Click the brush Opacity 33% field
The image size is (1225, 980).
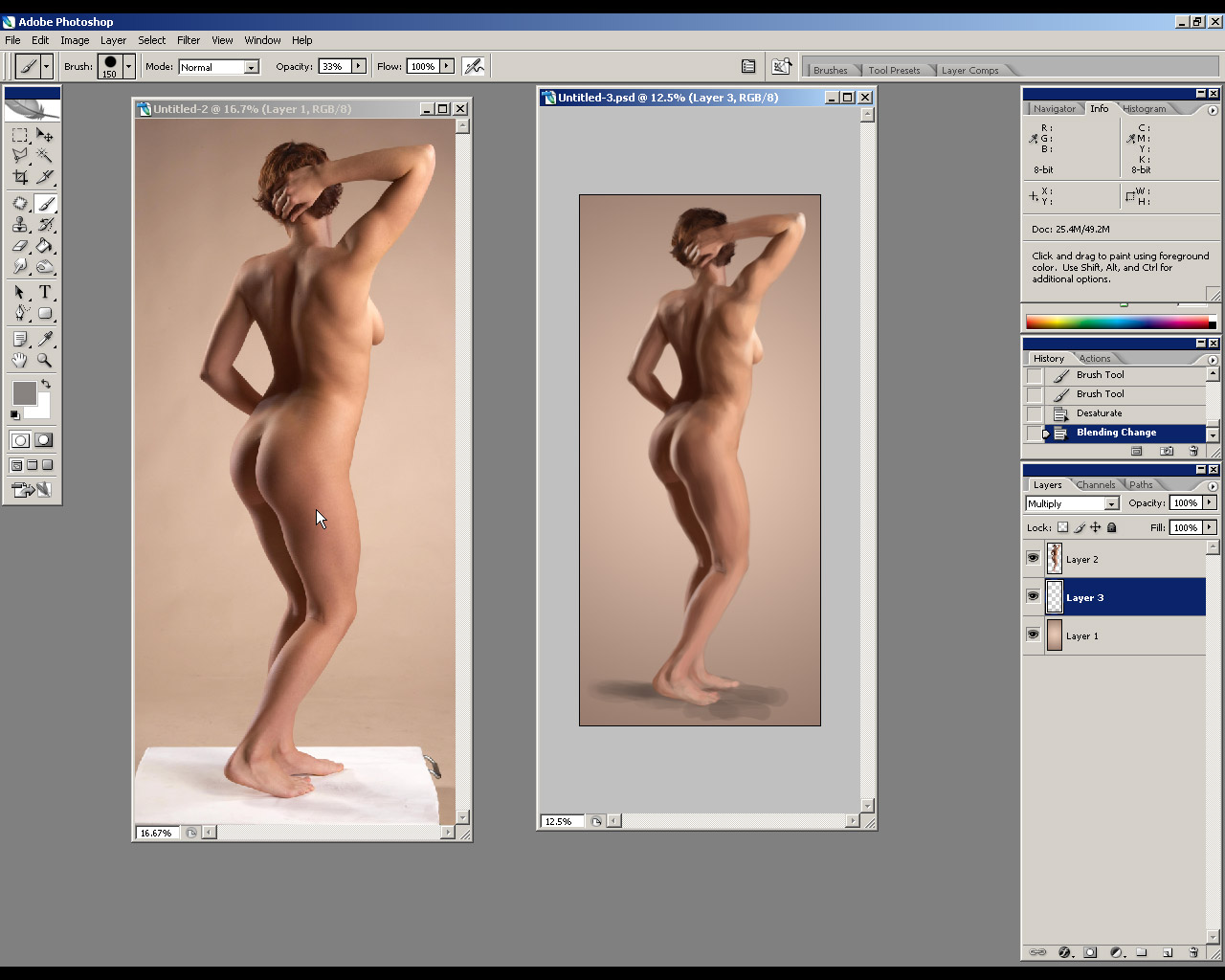(x=334, y=66)
